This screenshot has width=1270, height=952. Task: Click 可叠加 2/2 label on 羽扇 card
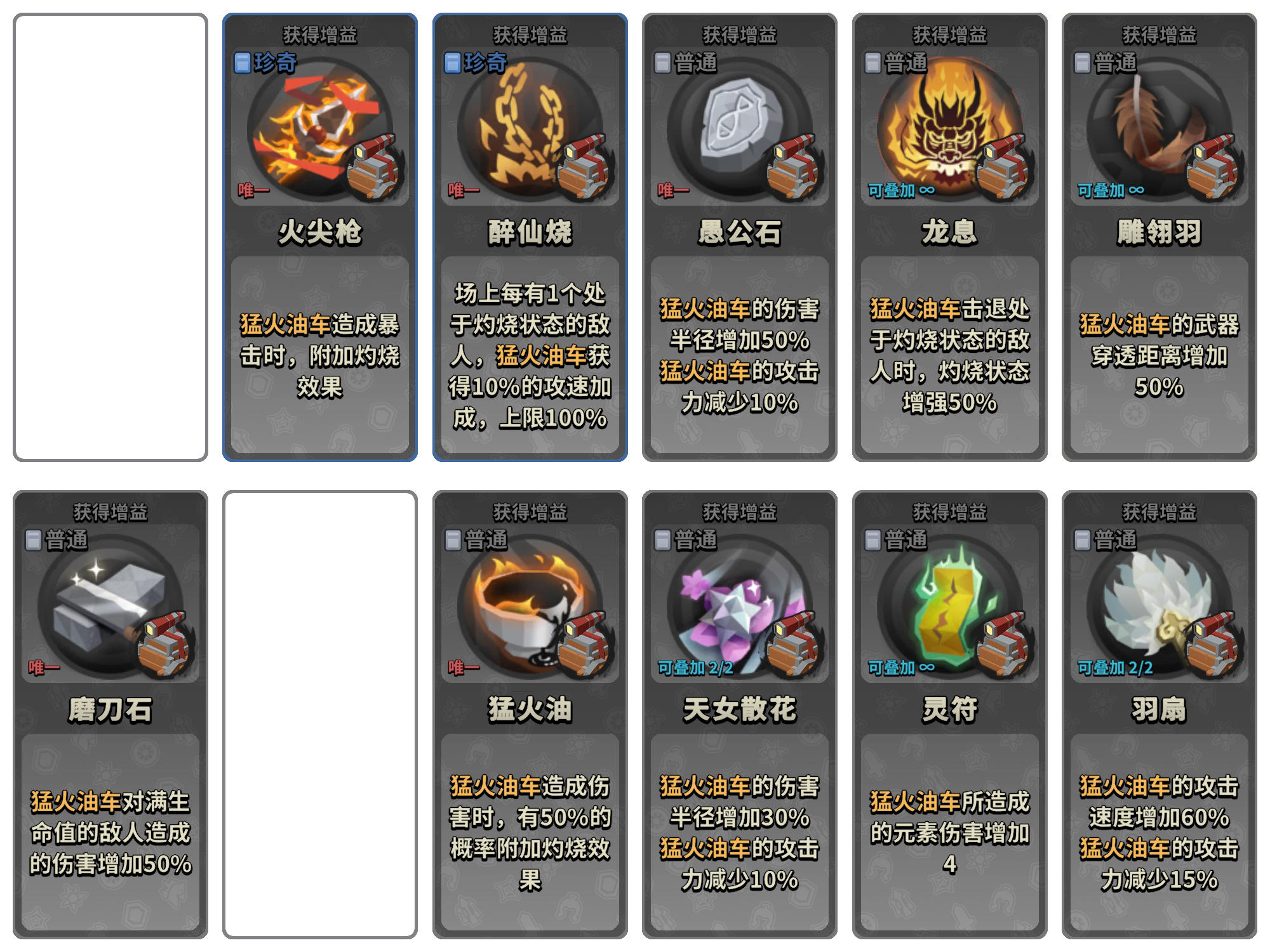coord(1115,668)
